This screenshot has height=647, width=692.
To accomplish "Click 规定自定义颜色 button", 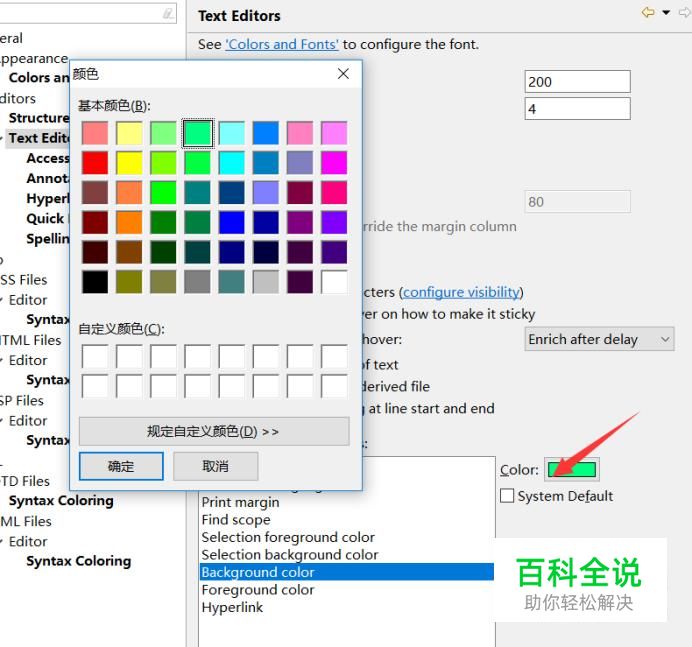I will pyautogui.click(x=214, y=431).
